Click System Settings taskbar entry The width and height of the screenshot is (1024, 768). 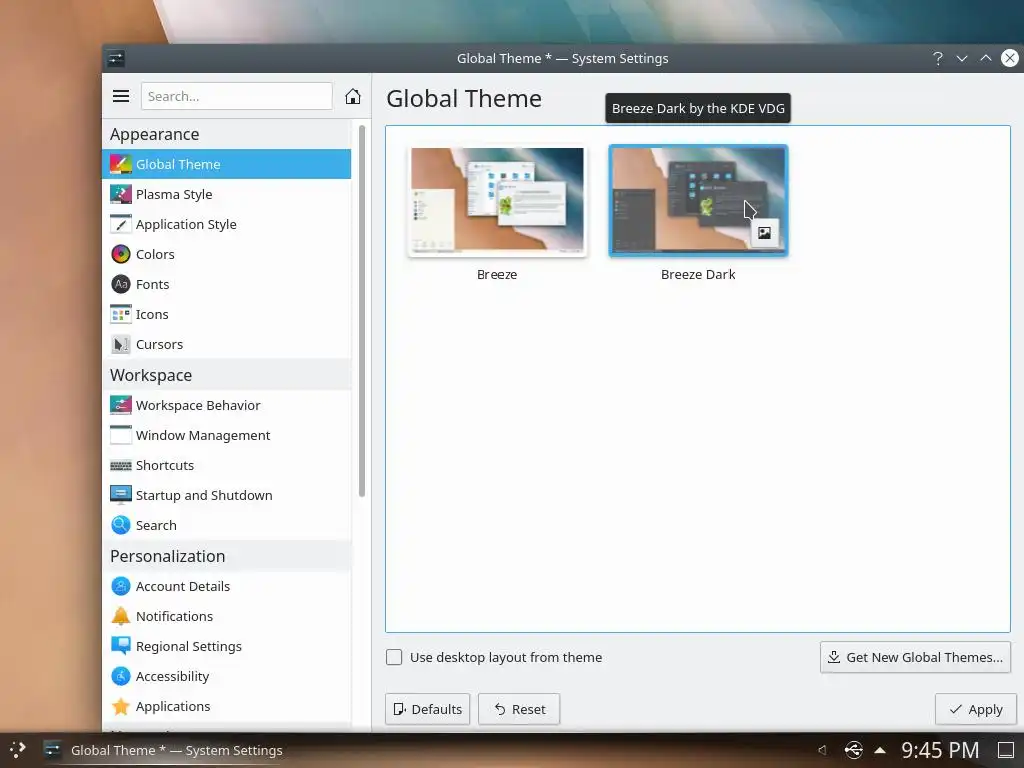(x=163, y=750)
